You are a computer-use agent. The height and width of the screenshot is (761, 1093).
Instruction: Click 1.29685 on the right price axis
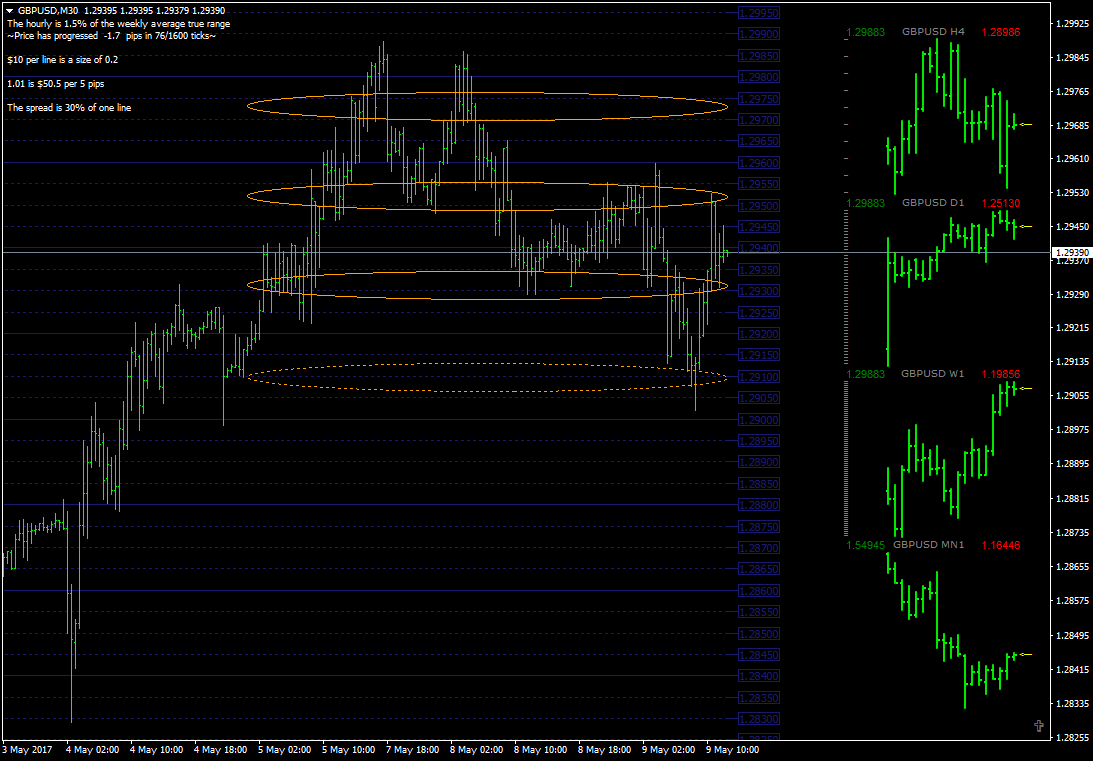(1072, 126)
